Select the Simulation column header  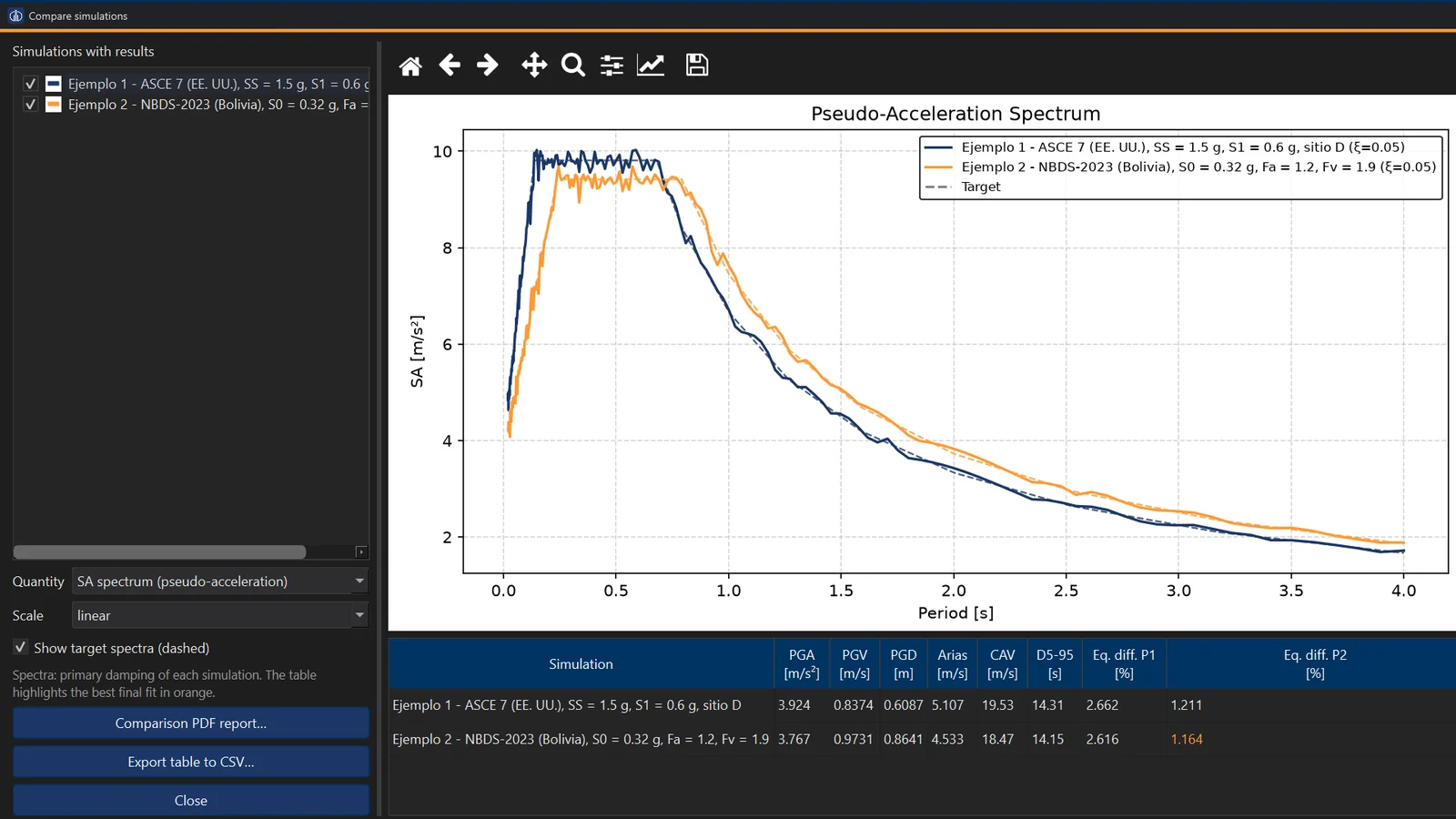(581, 664)
